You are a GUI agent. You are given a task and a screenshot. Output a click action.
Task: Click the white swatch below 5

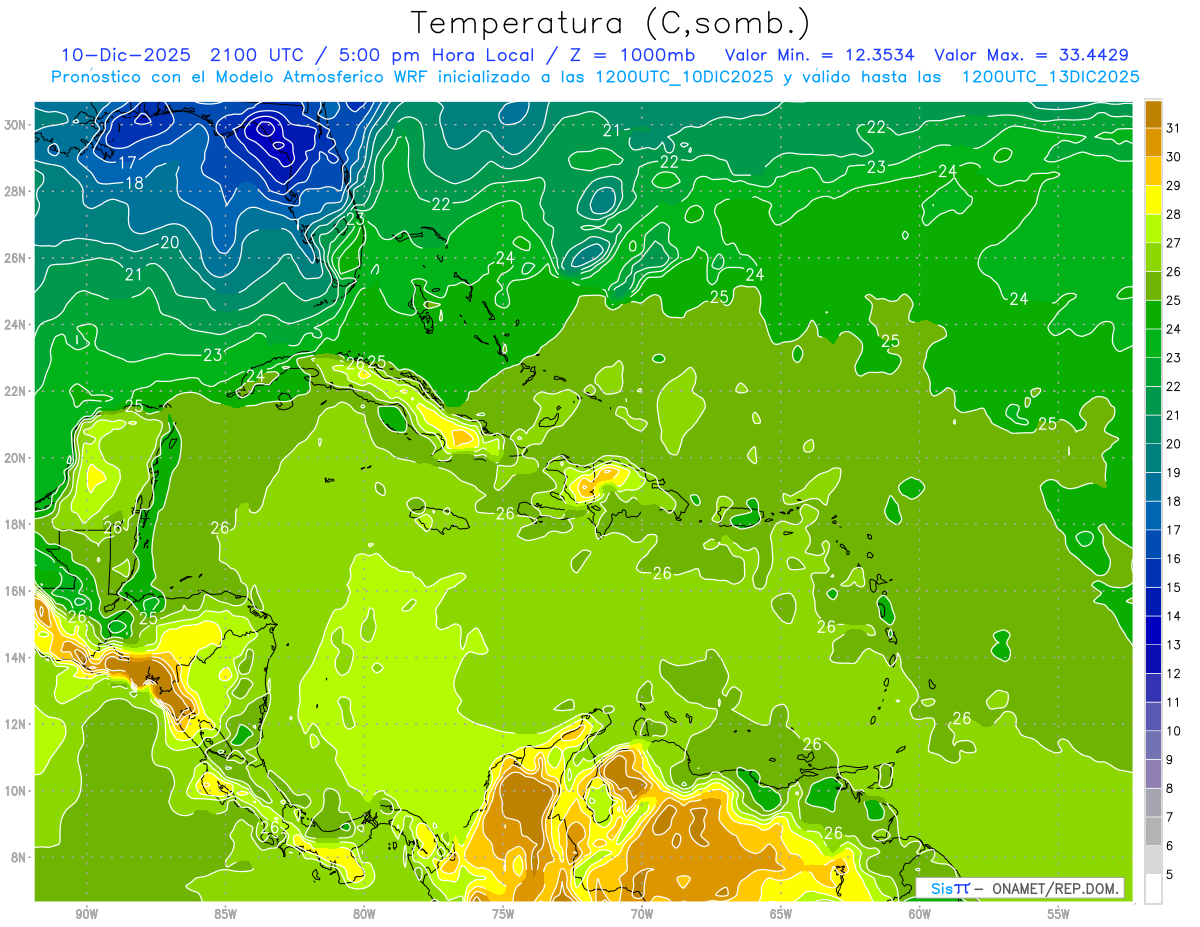(1153, 889)
